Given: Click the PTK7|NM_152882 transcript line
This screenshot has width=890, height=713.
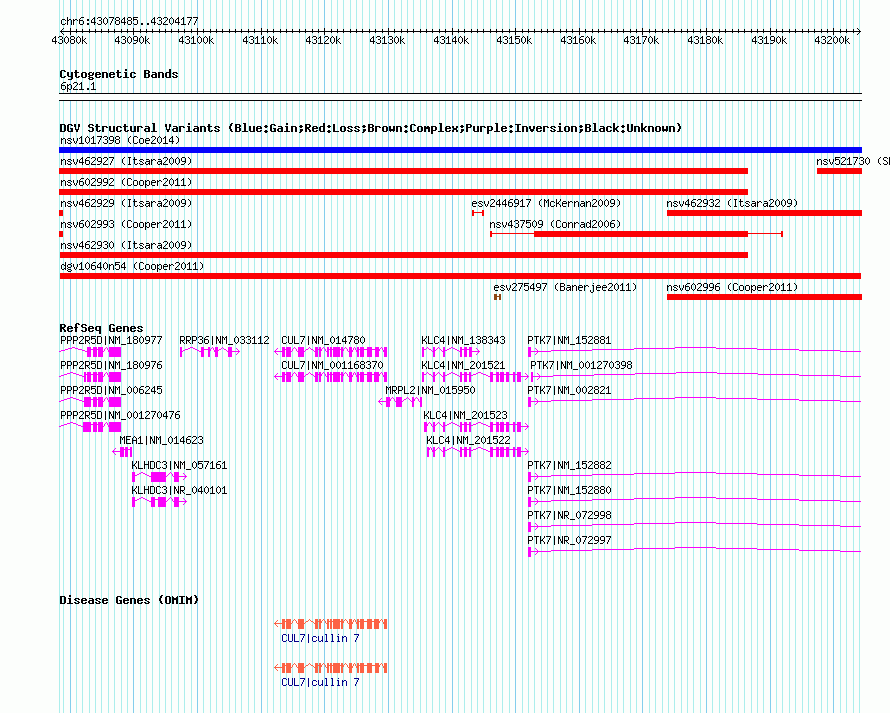Looking at the screenshot, I should pyautogui.click(x=695, y=477).
